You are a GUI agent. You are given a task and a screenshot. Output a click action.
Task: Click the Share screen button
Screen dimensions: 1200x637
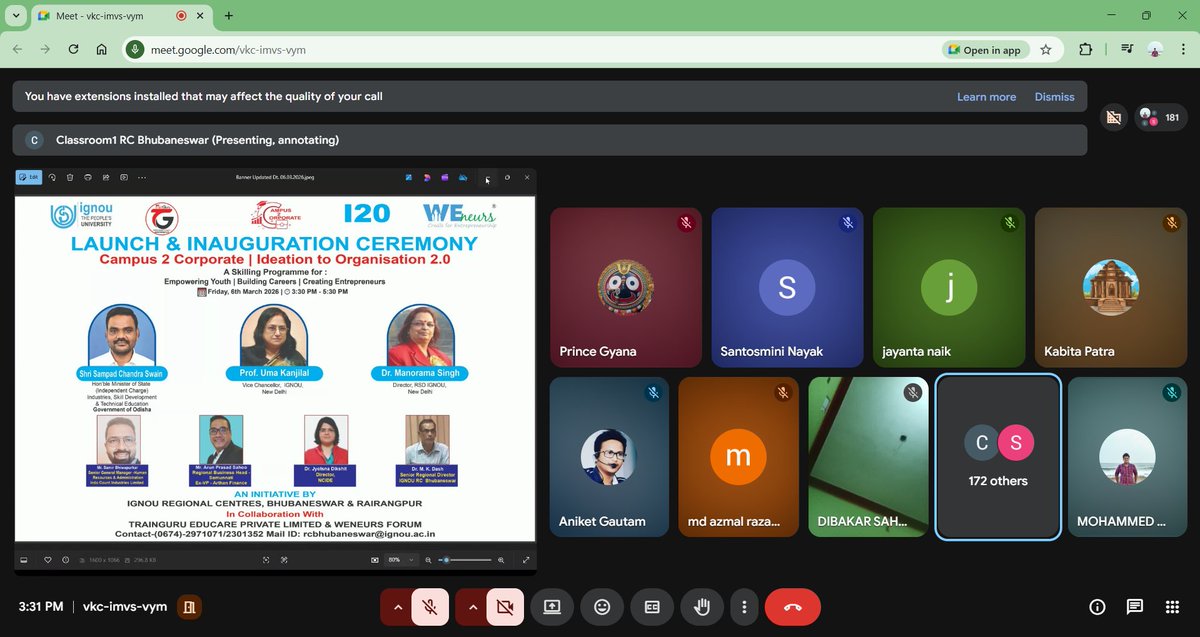pyautogui.click(x=552, y=606)
